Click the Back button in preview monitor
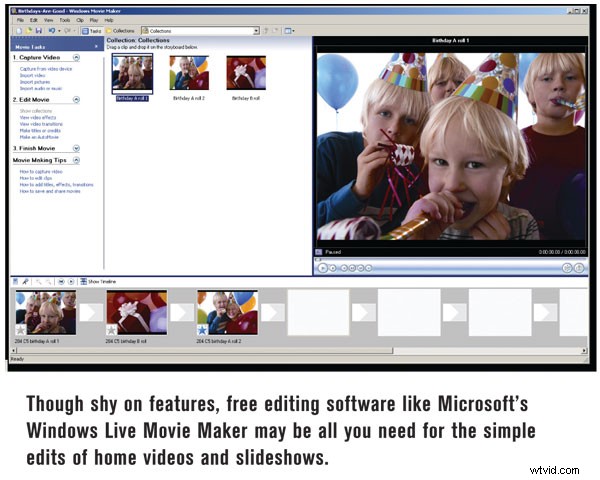 tap(344, 268)
